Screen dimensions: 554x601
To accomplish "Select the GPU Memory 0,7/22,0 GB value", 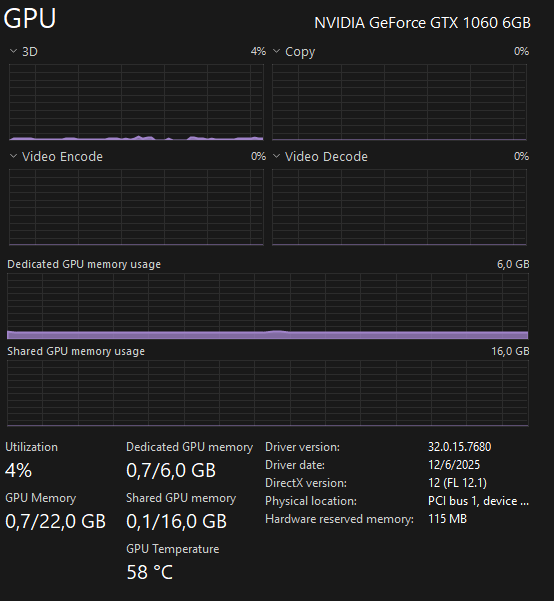I will coord(56,521).
